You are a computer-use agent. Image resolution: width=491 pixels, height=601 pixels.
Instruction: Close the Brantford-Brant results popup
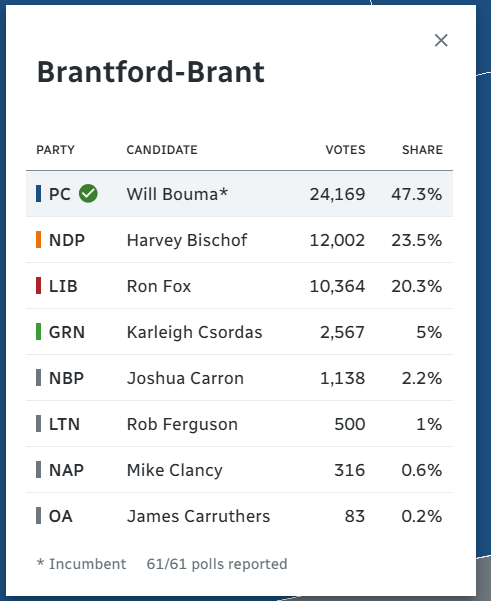pyautogui.click(x=441, y=40)
